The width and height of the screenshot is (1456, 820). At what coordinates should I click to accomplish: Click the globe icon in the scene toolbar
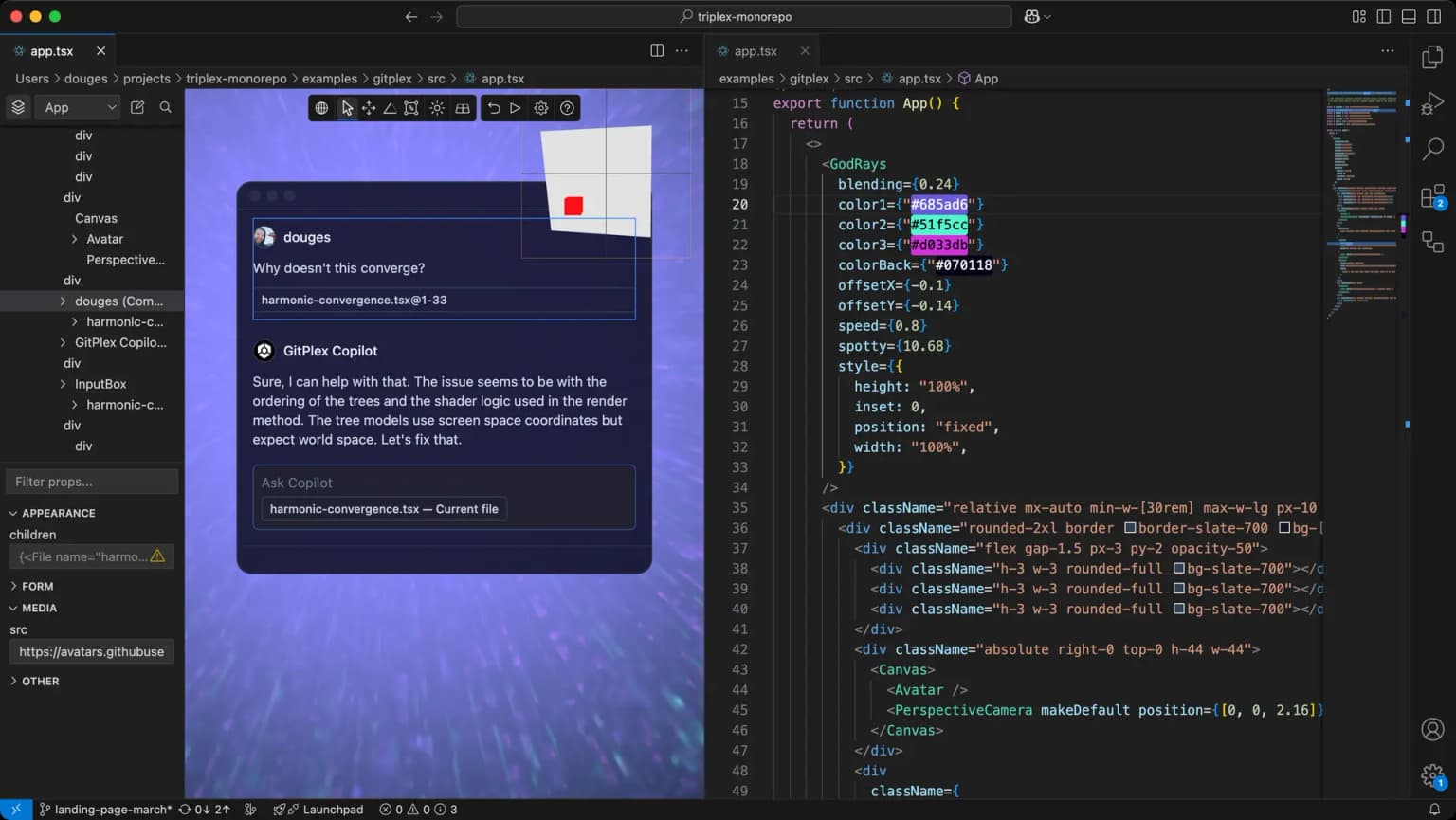[322, 108]
